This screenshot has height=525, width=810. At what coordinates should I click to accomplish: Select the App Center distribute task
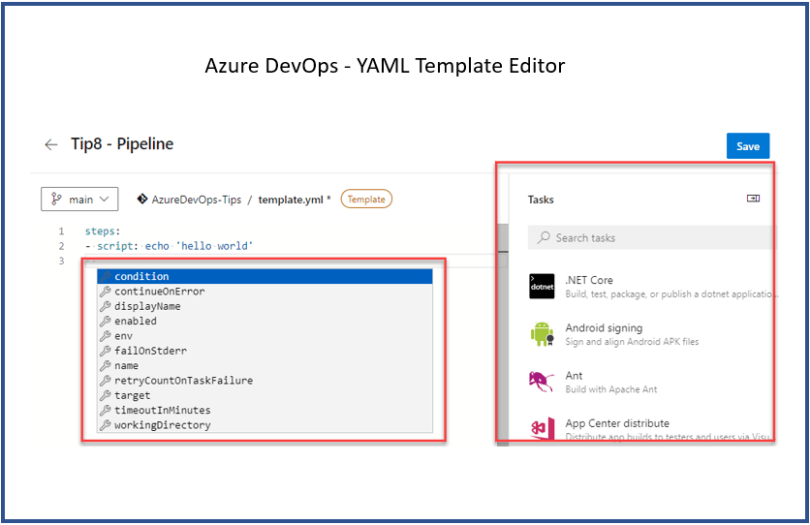[x=651, y=429]
